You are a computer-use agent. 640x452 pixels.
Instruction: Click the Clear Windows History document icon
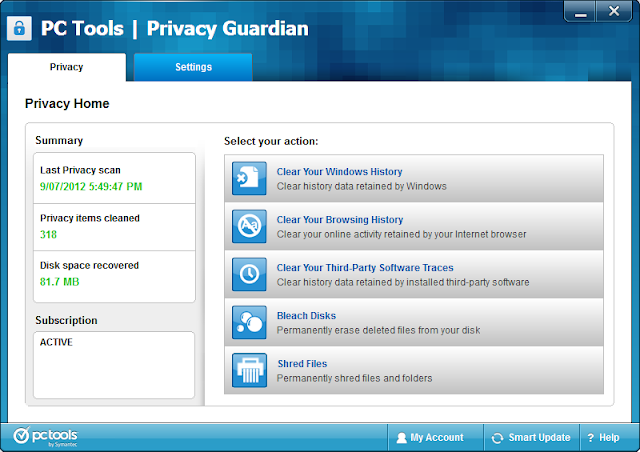249,178
